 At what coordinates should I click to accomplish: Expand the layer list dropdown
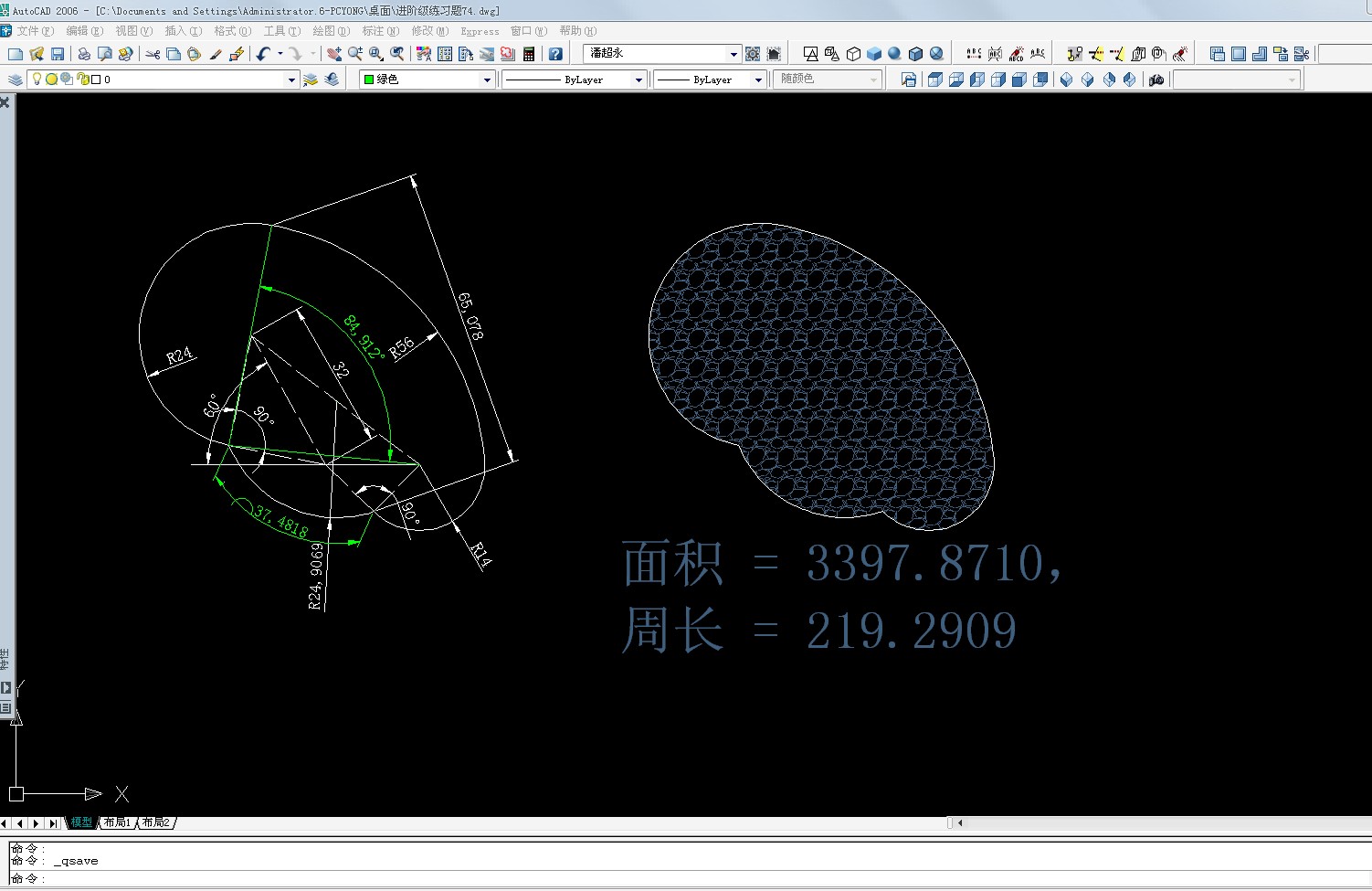(291, 80)
